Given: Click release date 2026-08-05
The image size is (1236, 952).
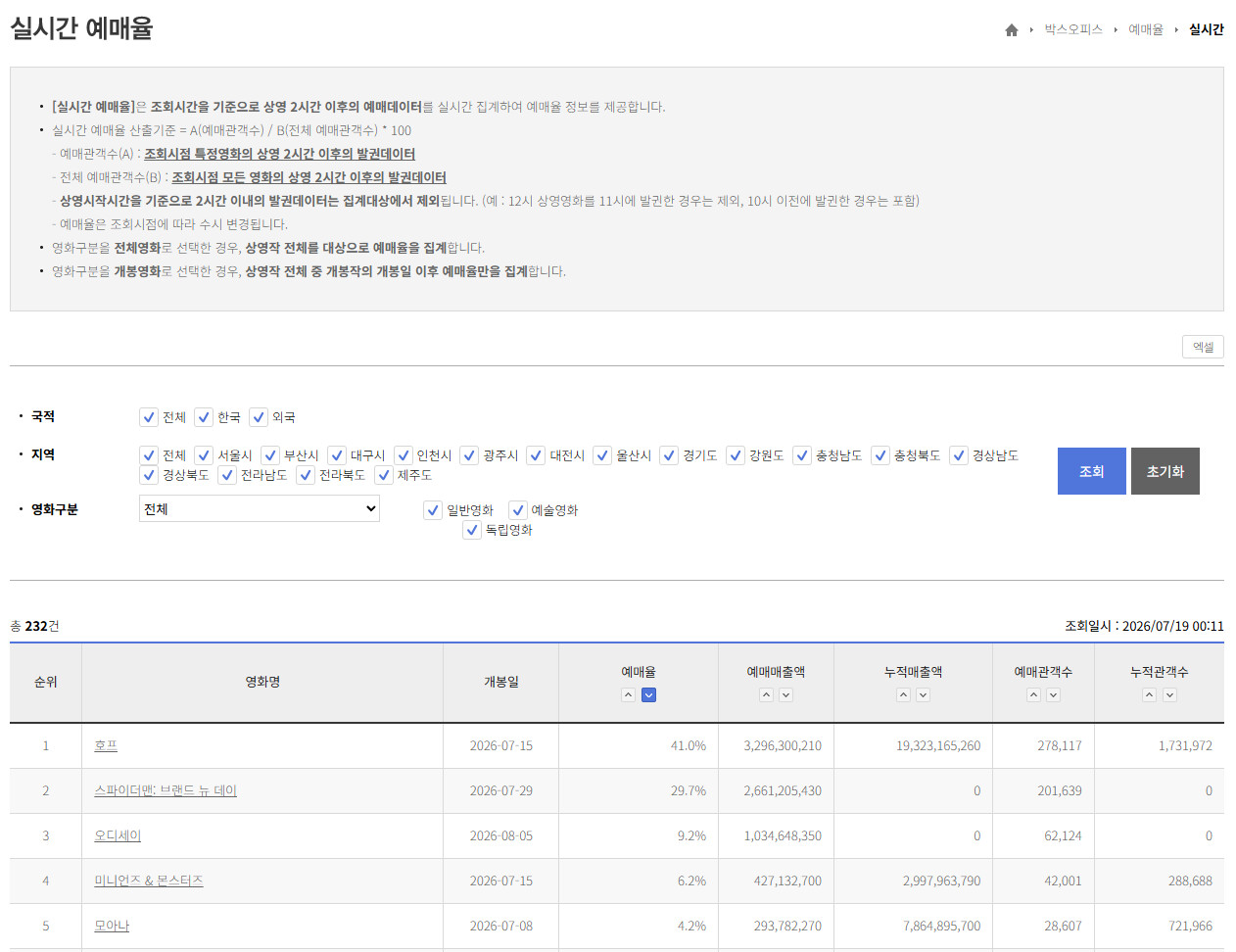Looking at the screenshot, I should pyautogui.click(x=501, y=836).
